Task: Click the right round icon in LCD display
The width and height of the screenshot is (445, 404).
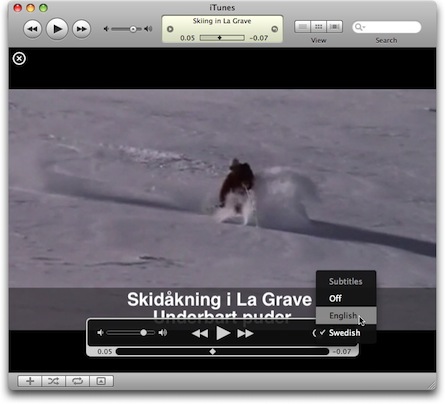Action: [x=275, y=29]
